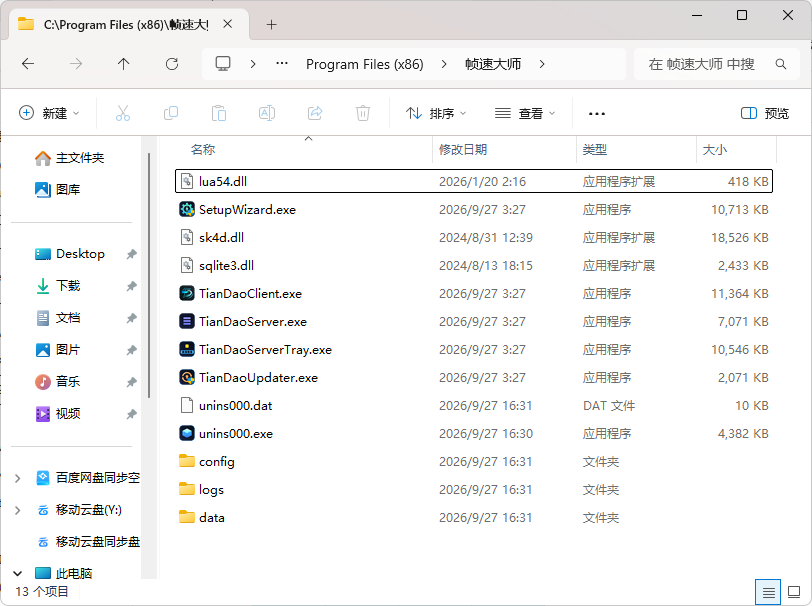Select the TianDaoClient.exe application icon
Image resolution: width=812 pixels, height=606 pixels.
pyautogui.click(x=186, y=293)
